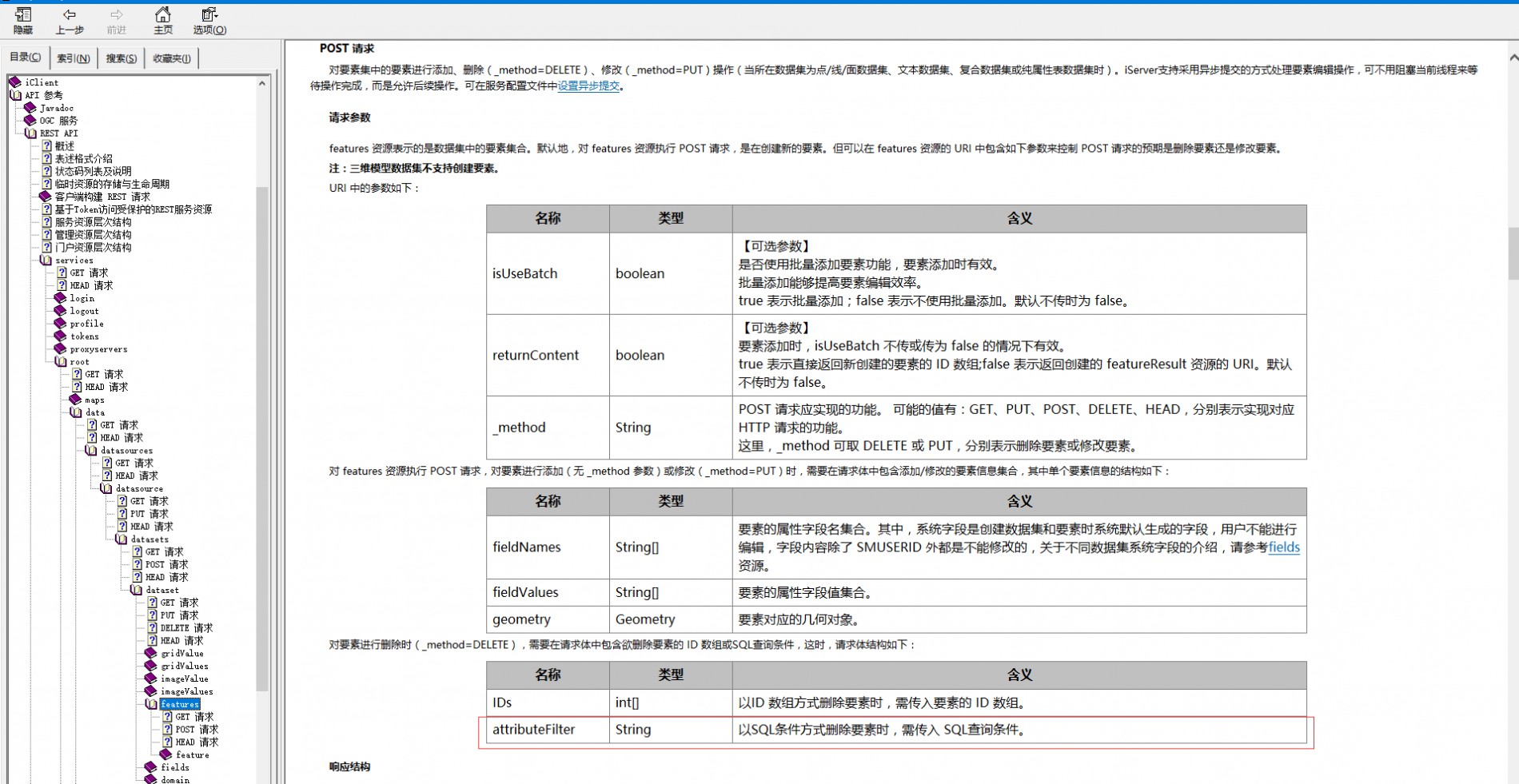
Task: Select the iClient book icon in tree
Action: (15, 82)
